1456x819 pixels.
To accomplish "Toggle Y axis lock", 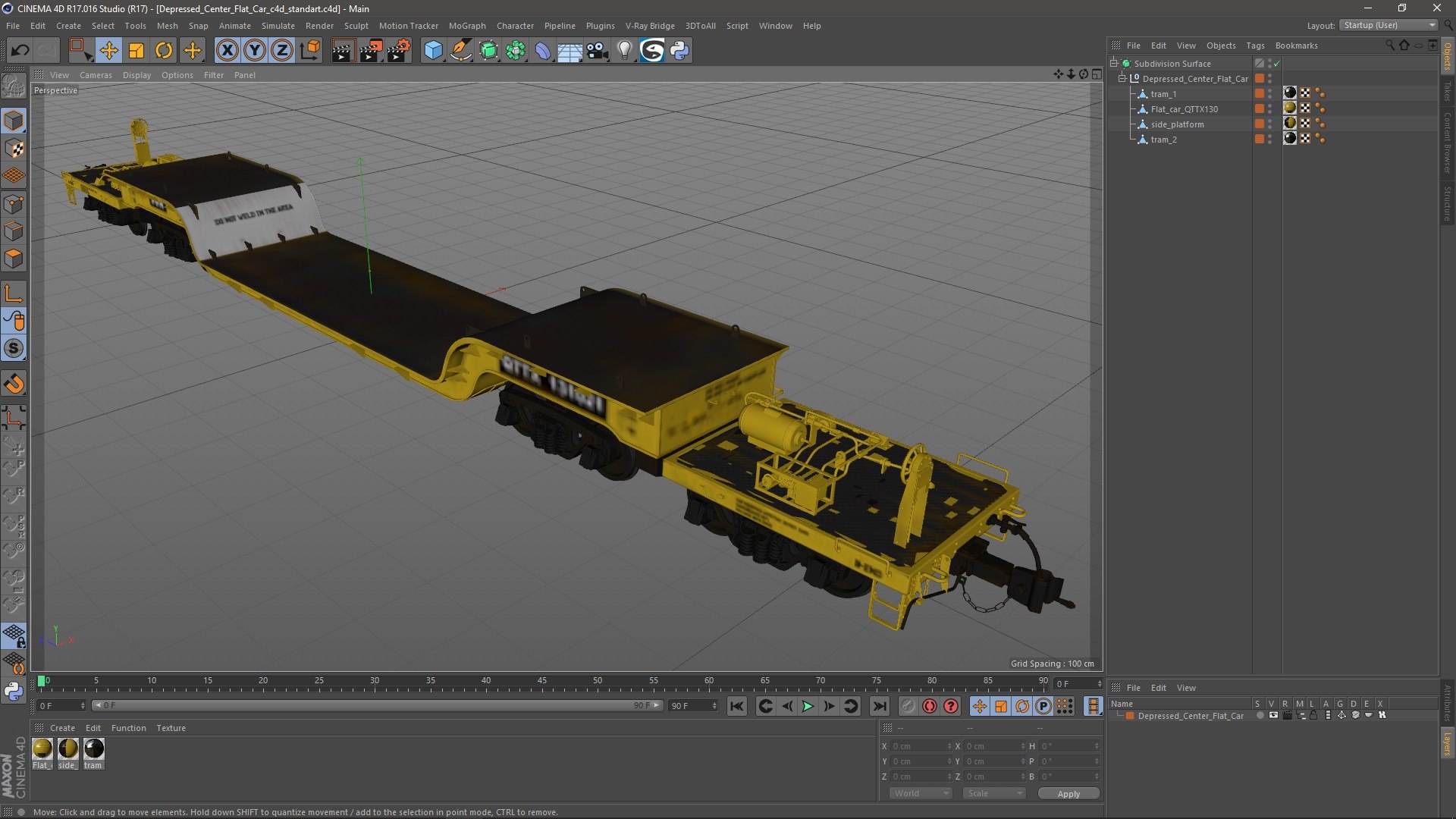I will 255,51.
